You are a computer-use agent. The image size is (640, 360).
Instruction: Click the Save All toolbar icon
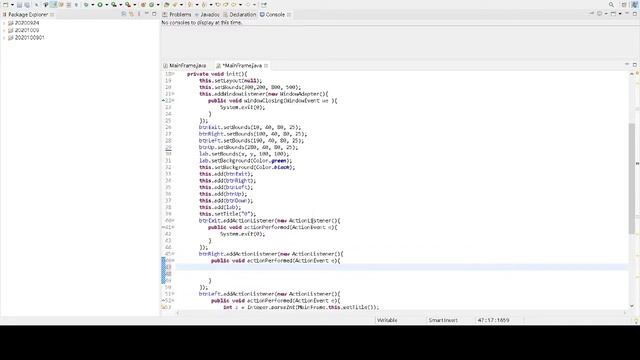27,5
